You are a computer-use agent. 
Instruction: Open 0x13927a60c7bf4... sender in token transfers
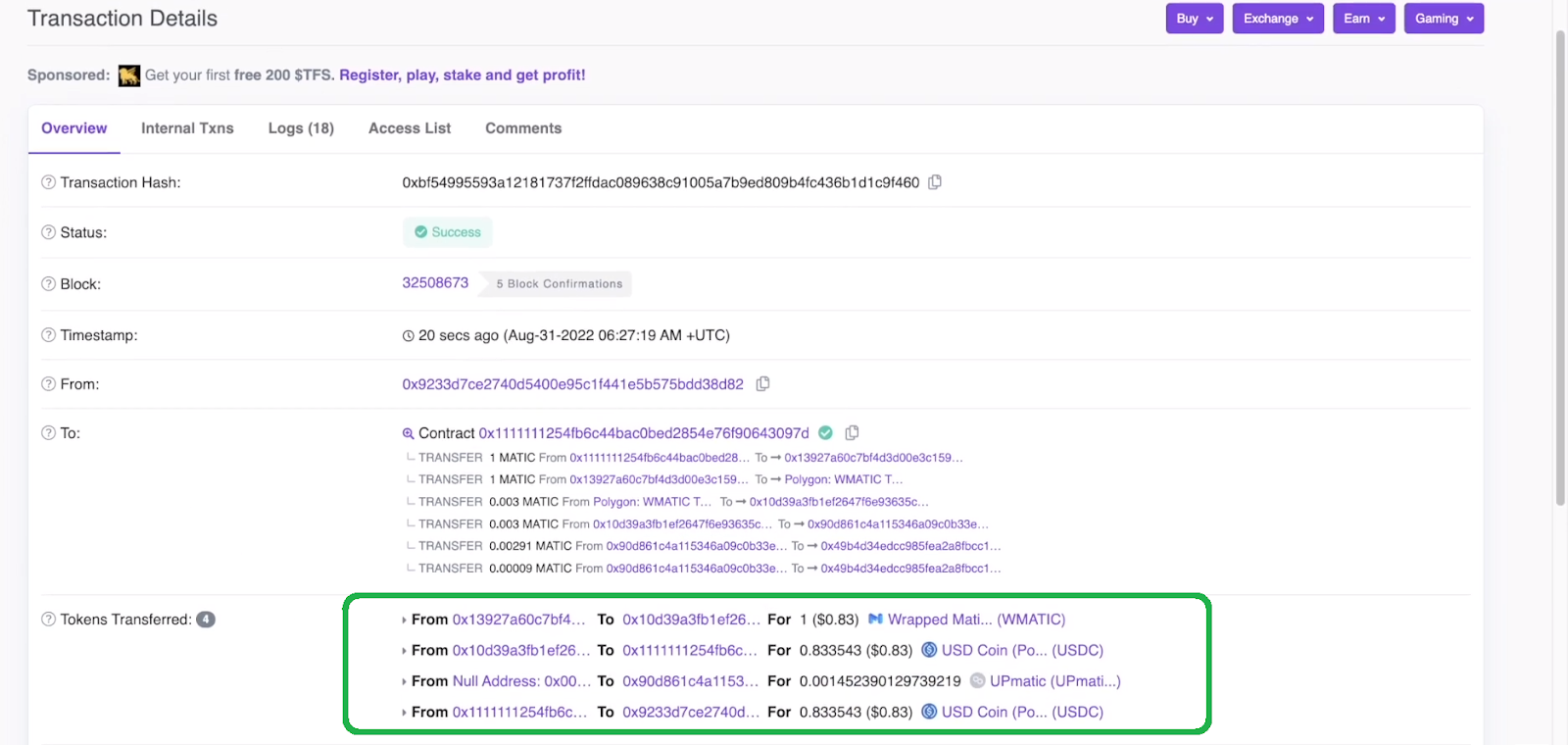pyautogui.click(x=519, y=620)
